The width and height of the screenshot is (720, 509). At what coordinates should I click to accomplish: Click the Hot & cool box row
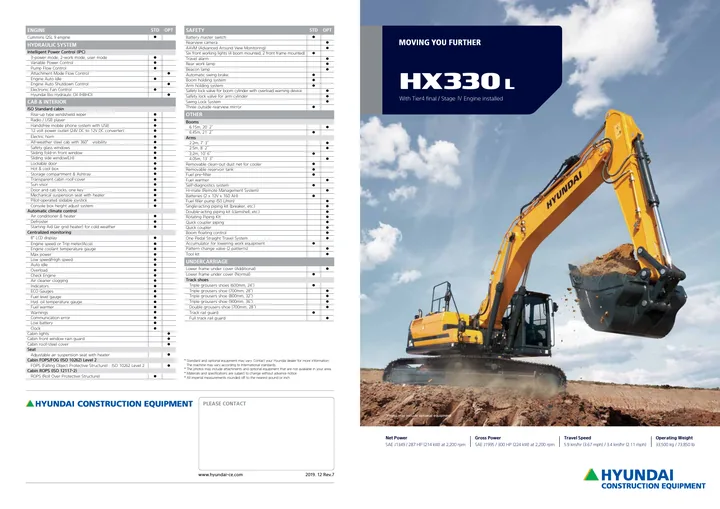[x=101, y=169]
